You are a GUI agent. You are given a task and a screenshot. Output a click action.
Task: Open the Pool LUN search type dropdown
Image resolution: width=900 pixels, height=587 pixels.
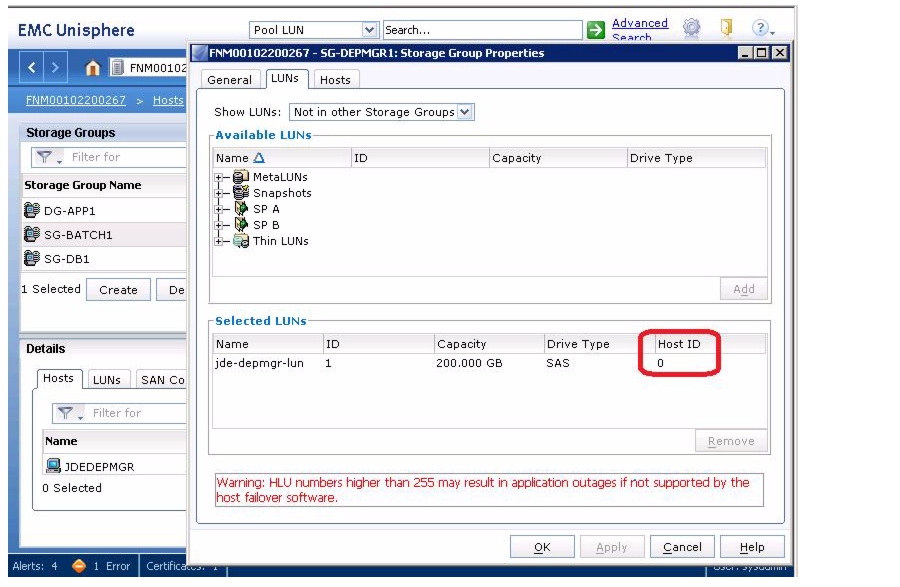pos(370,30)
